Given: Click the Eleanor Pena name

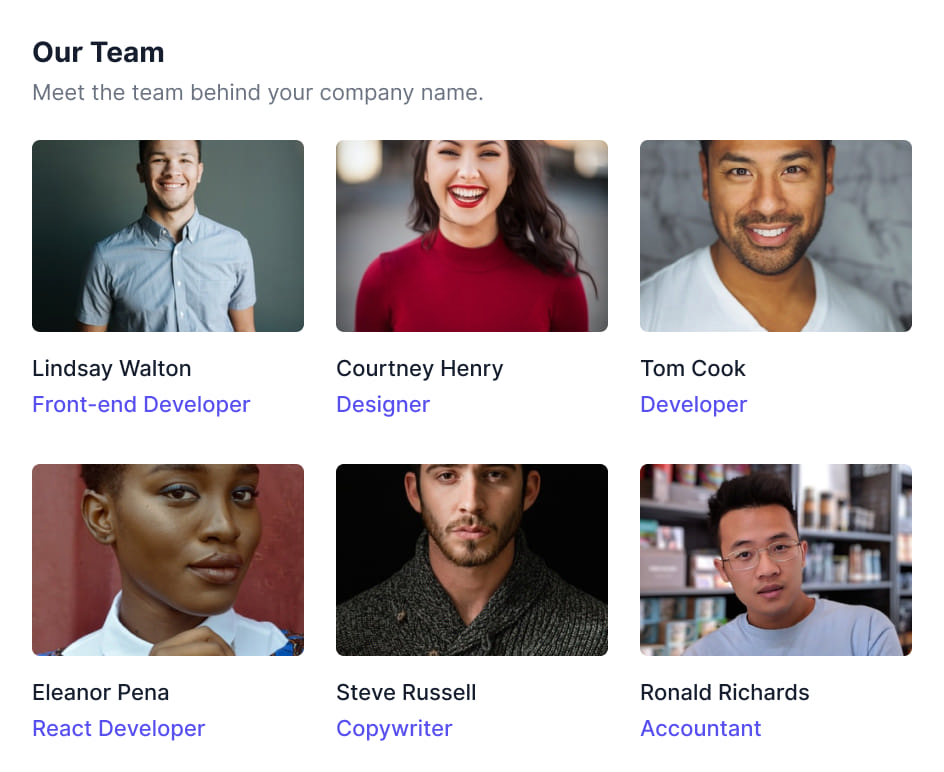Looking at the screenshot, I should pos(100,692).
